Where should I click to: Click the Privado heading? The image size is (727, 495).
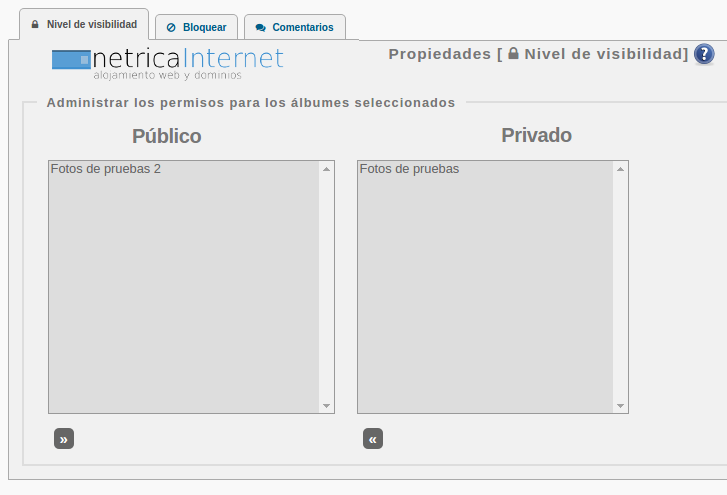click(536, 135)
